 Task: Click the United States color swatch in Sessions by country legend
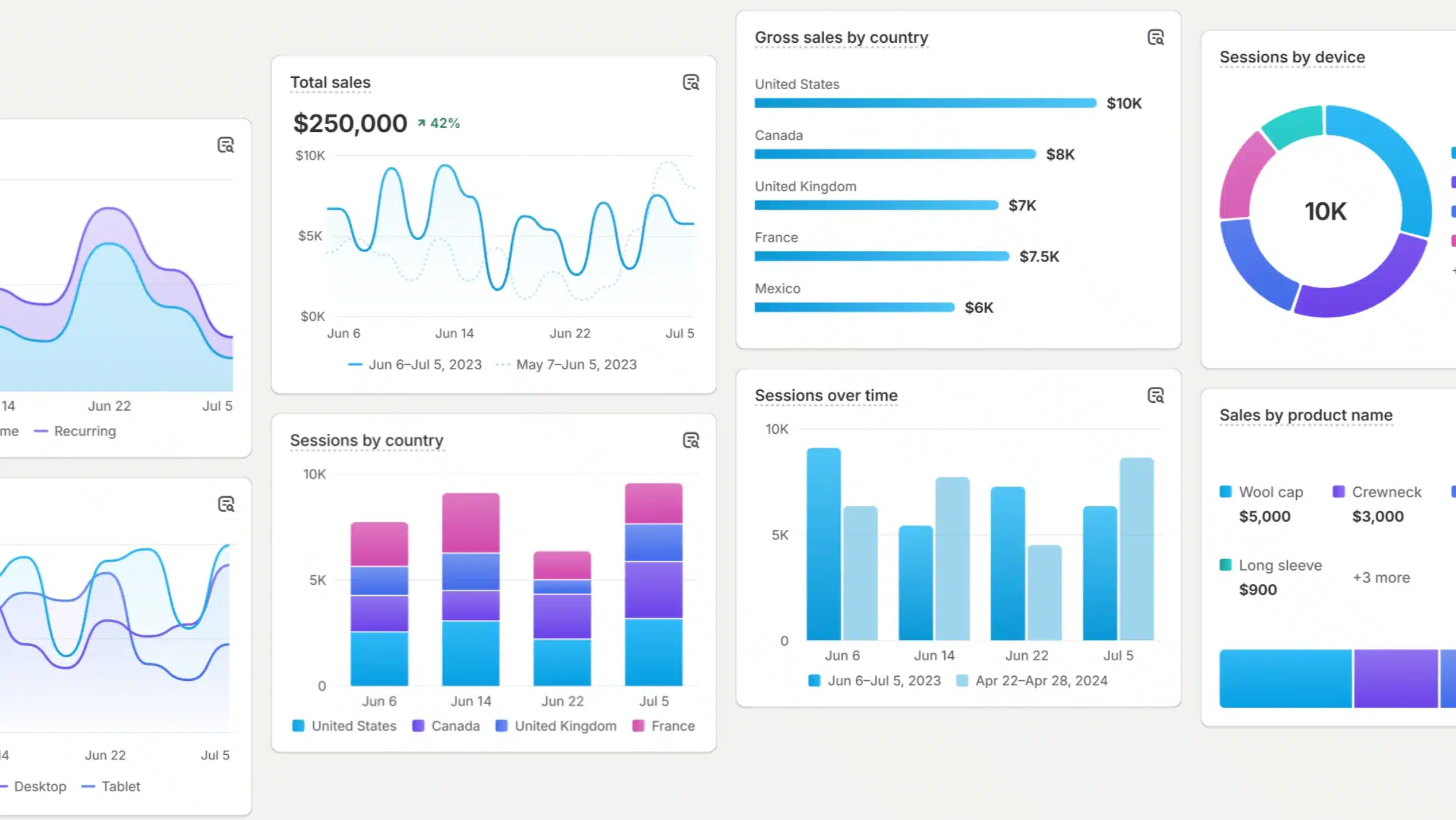(298, 726)
